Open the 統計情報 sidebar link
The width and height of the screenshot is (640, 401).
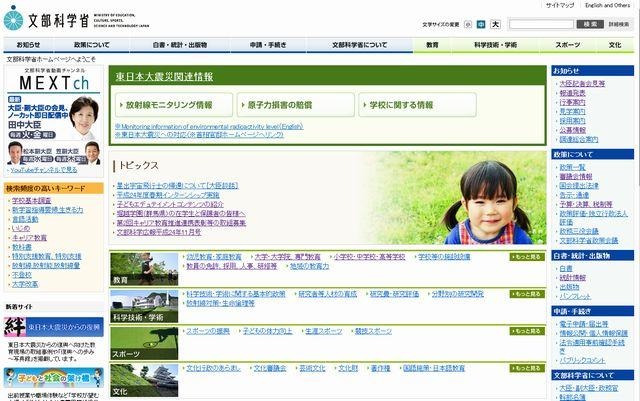pos(572,278)
